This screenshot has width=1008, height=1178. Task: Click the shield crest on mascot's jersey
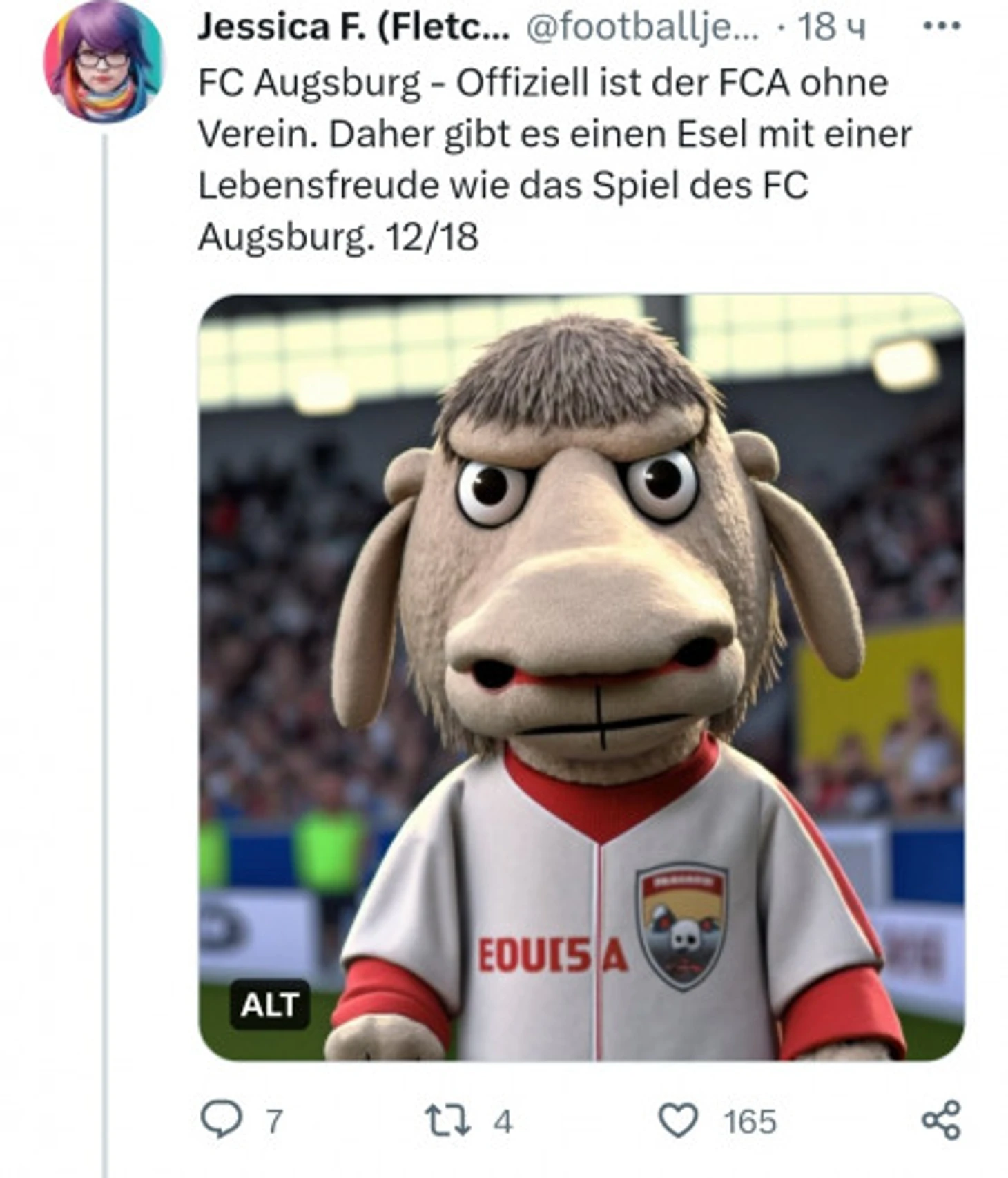click(x=681, y=927)
